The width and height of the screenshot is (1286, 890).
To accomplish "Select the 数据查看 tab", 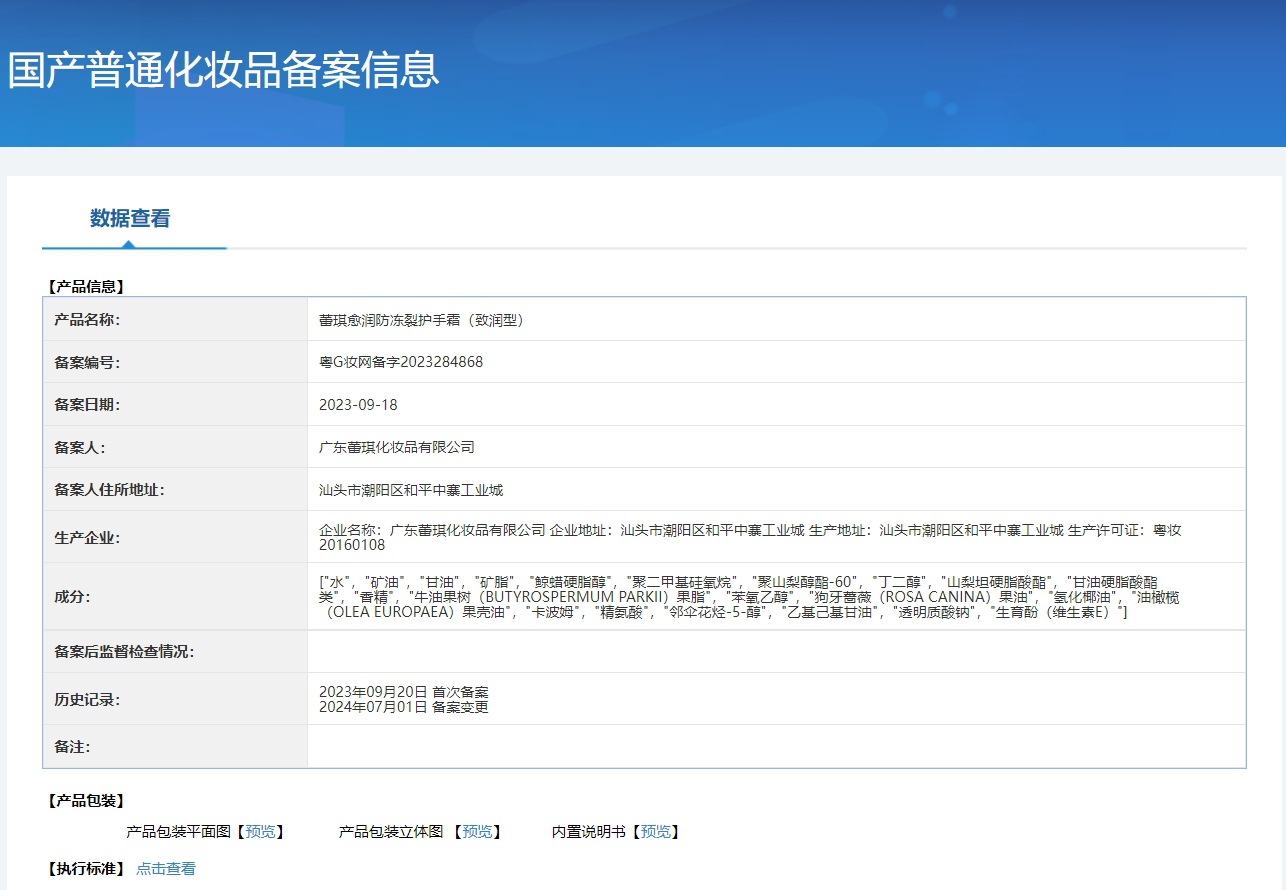I will pos(130,219).
